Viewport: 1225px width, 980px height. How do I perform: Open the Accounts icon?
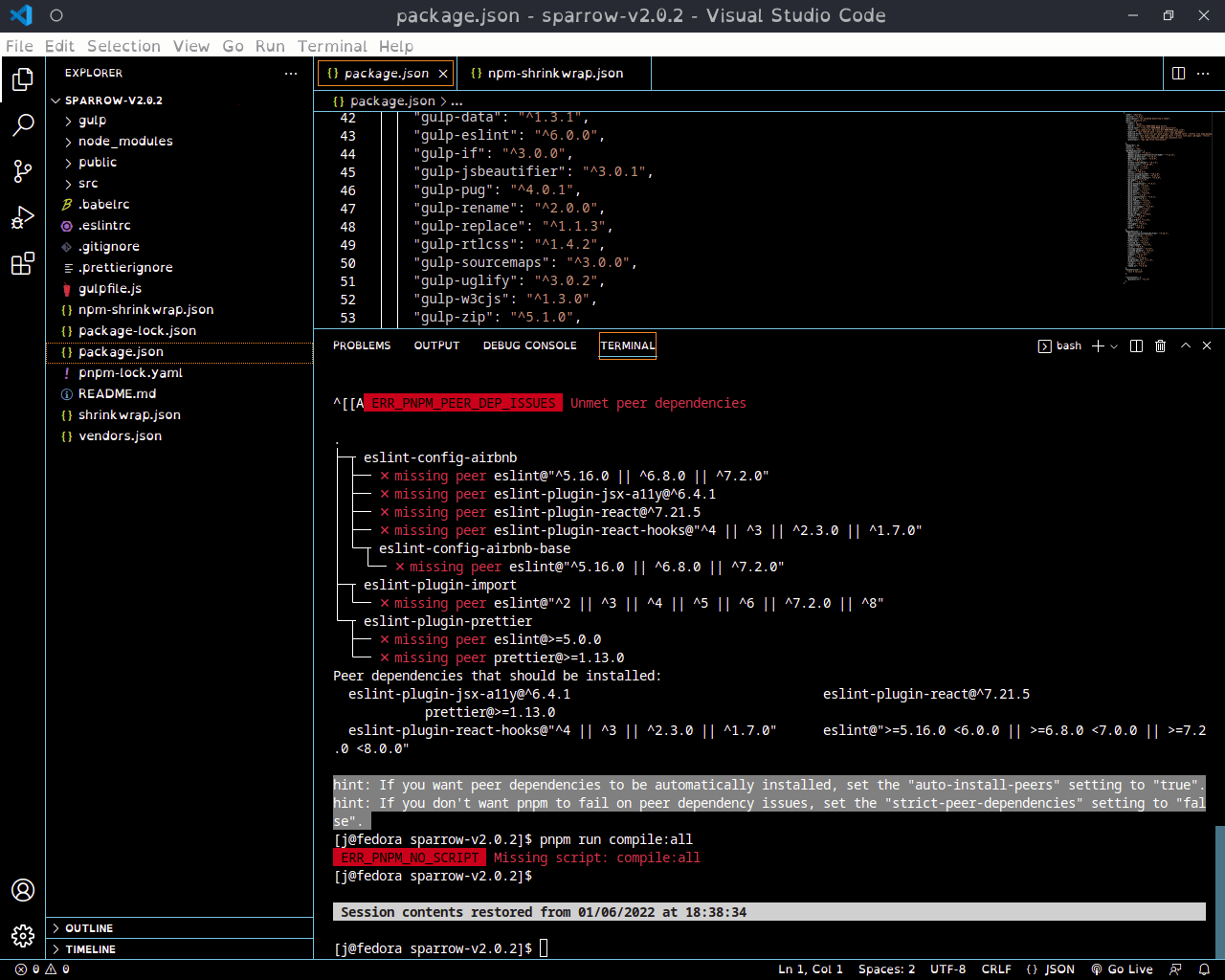(23, 890)
